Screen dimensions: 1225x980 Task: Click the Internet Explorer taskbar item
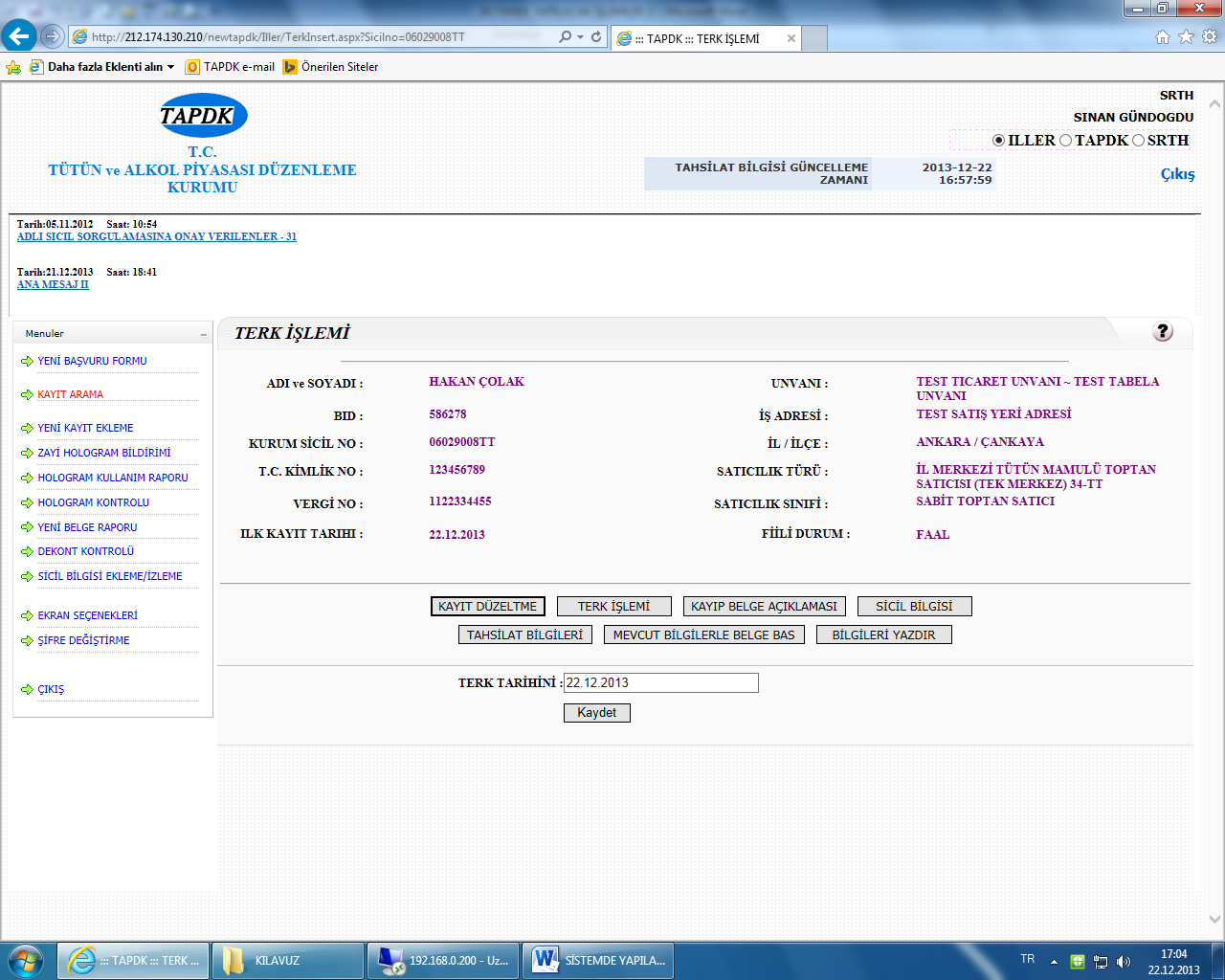(x=135, y=960)
